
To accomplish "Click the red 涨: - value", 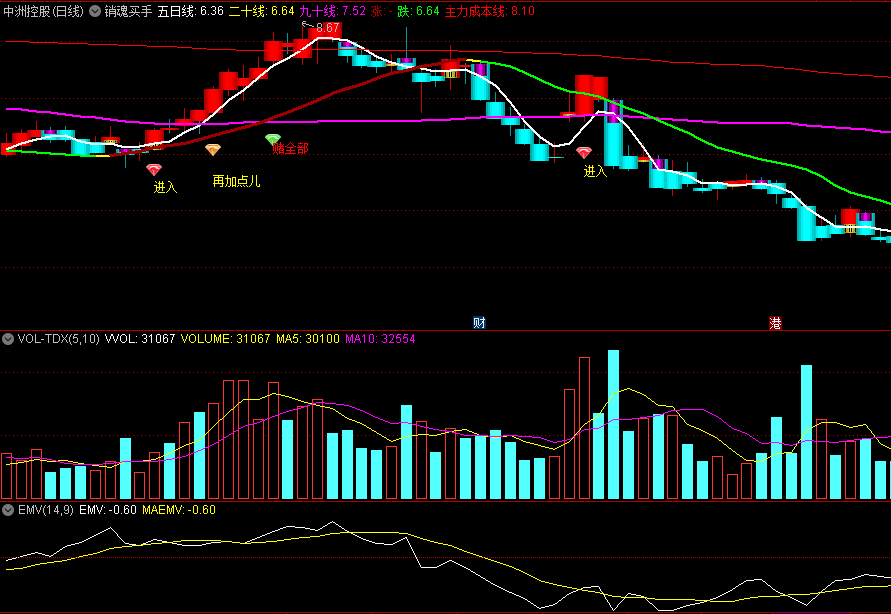I will 382,11.
